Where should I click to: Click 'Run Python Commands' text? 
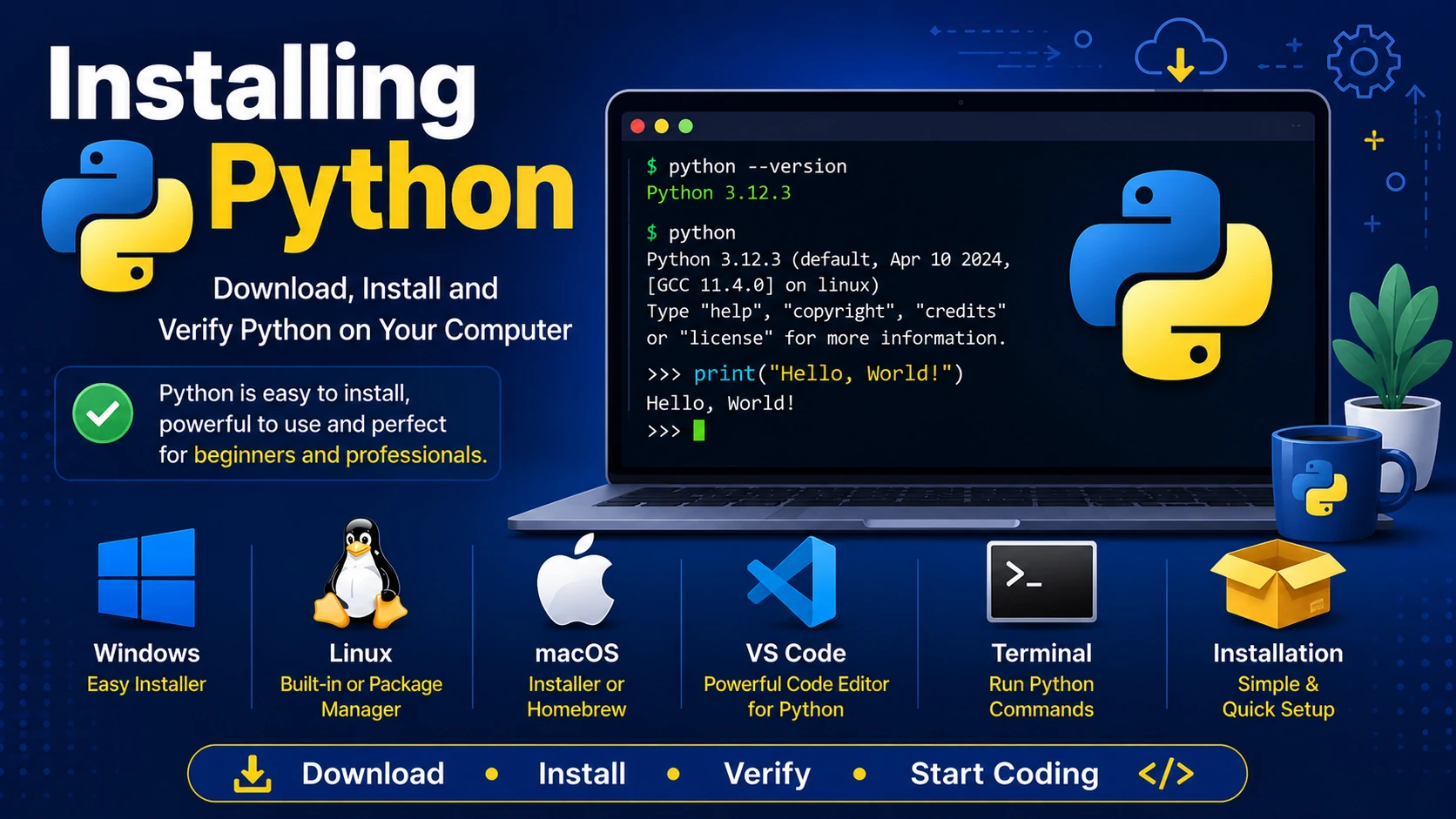1041,696
